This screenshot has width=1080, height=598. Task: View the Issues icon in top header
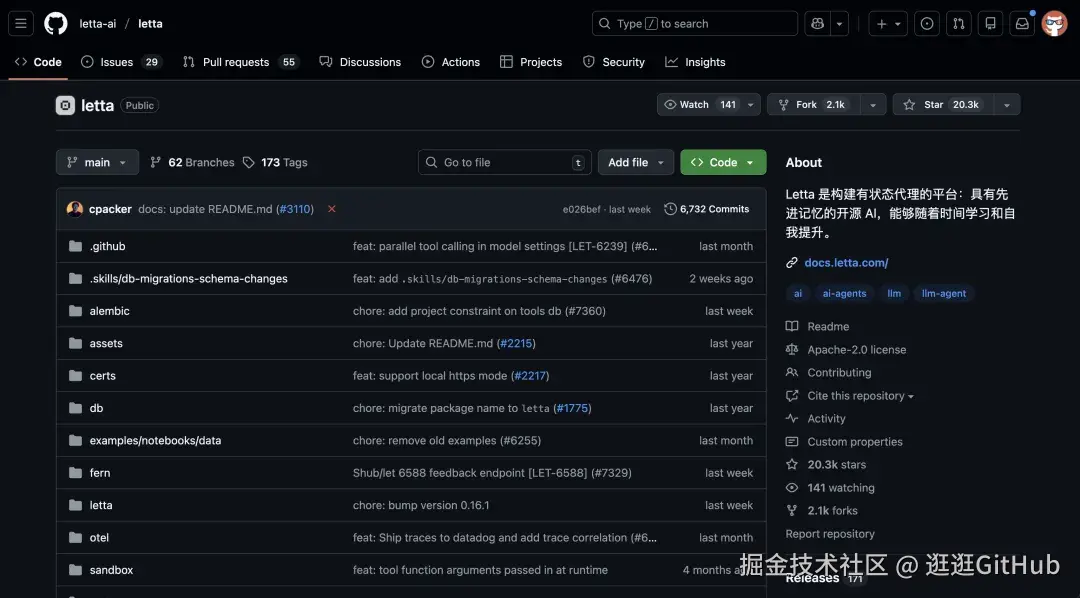point(927,23)
